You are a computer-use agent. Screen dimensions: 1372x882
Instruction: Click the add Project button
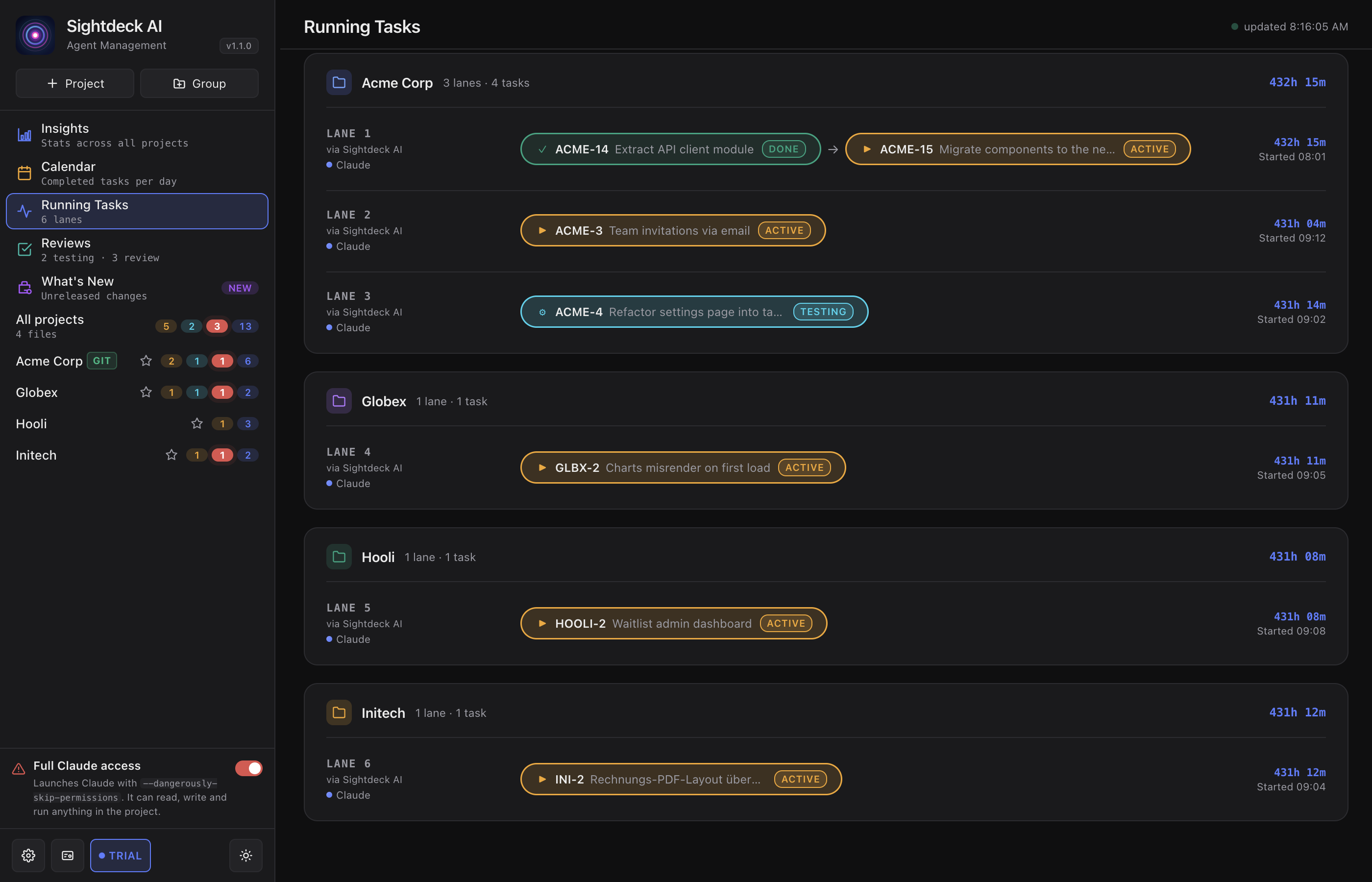coord(75,84)
